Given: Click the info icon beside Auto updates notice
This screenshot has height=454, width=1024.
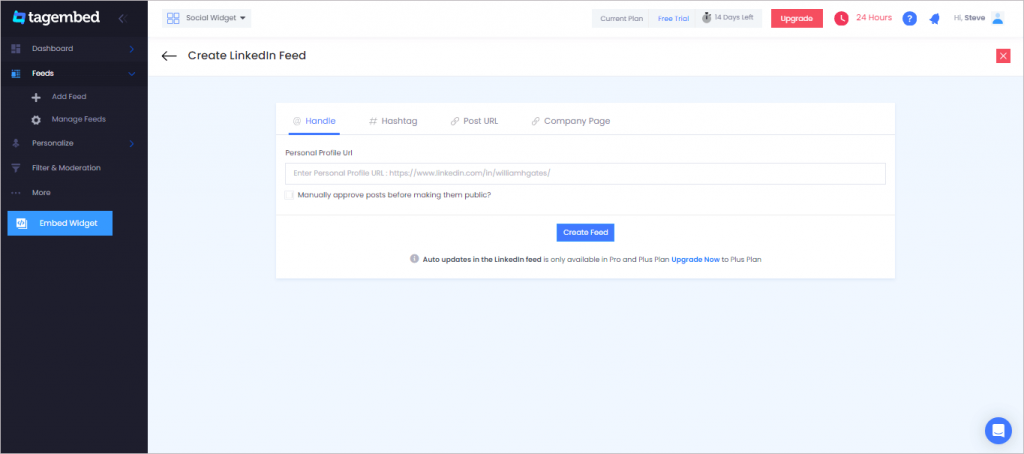Looking at the screenshot, I should (414, 259).
